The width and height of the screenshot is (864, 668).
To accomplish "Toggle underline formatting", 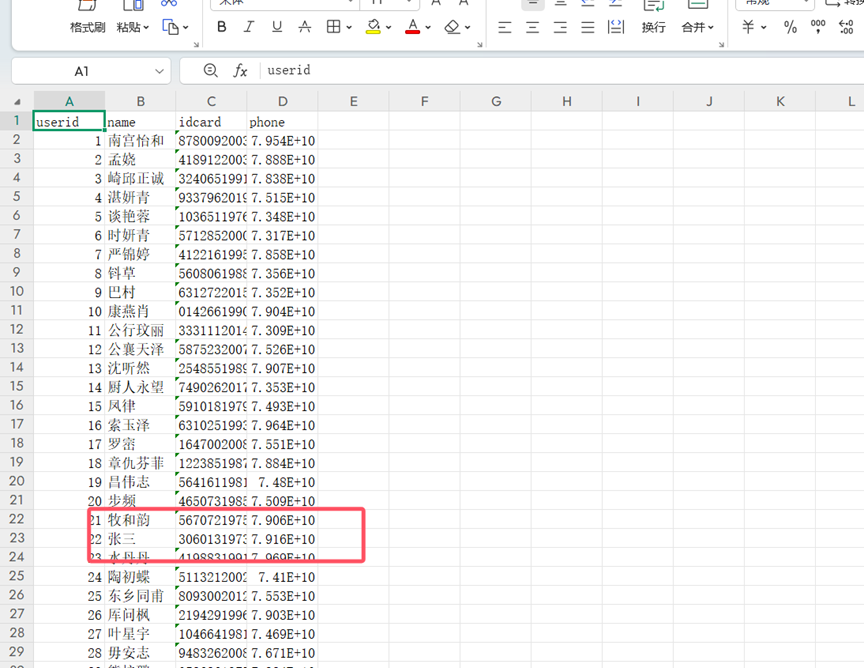I will 277,27.
